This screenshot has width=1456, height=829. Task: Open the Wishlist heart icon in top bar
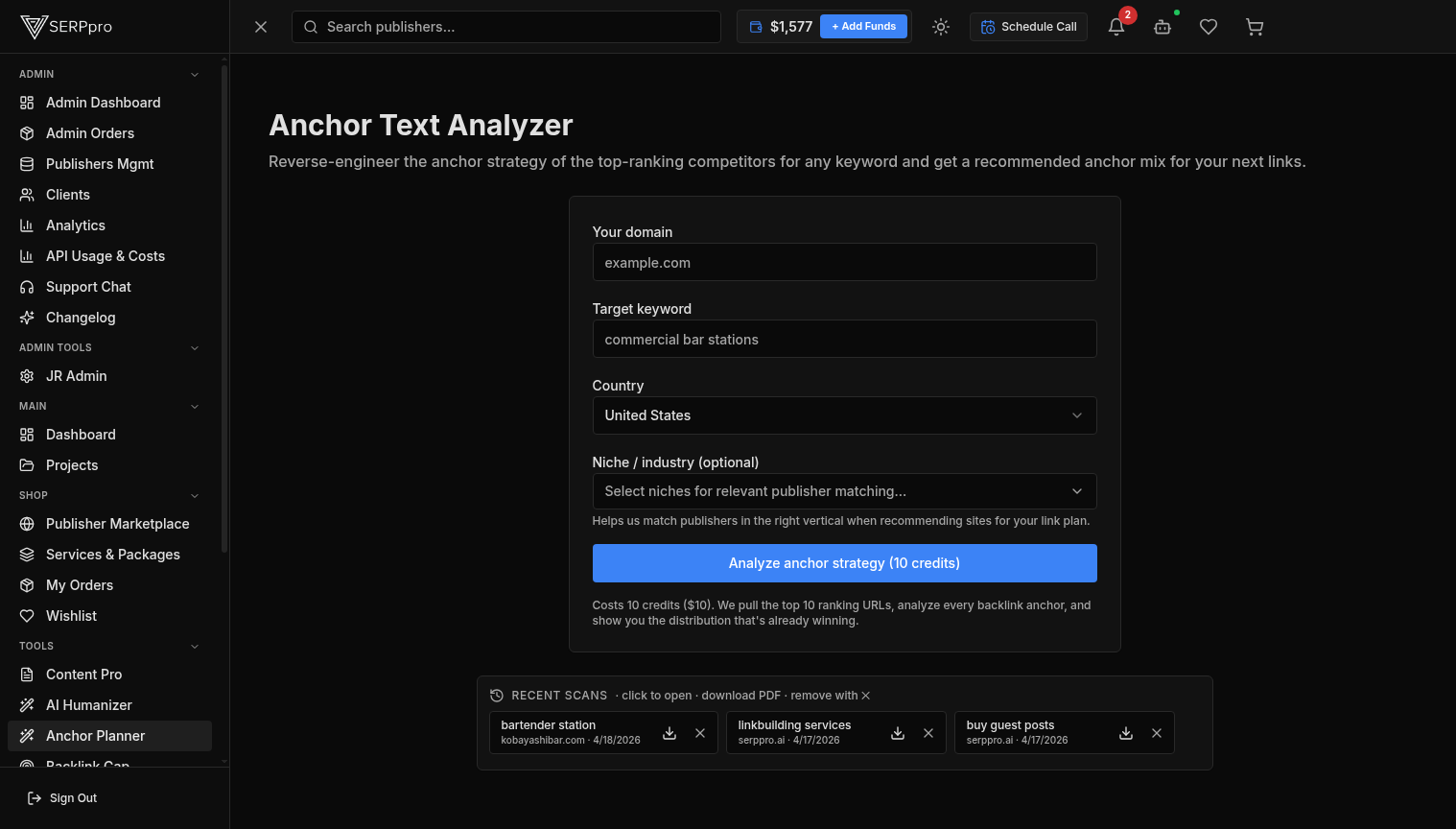[1209, 26]
